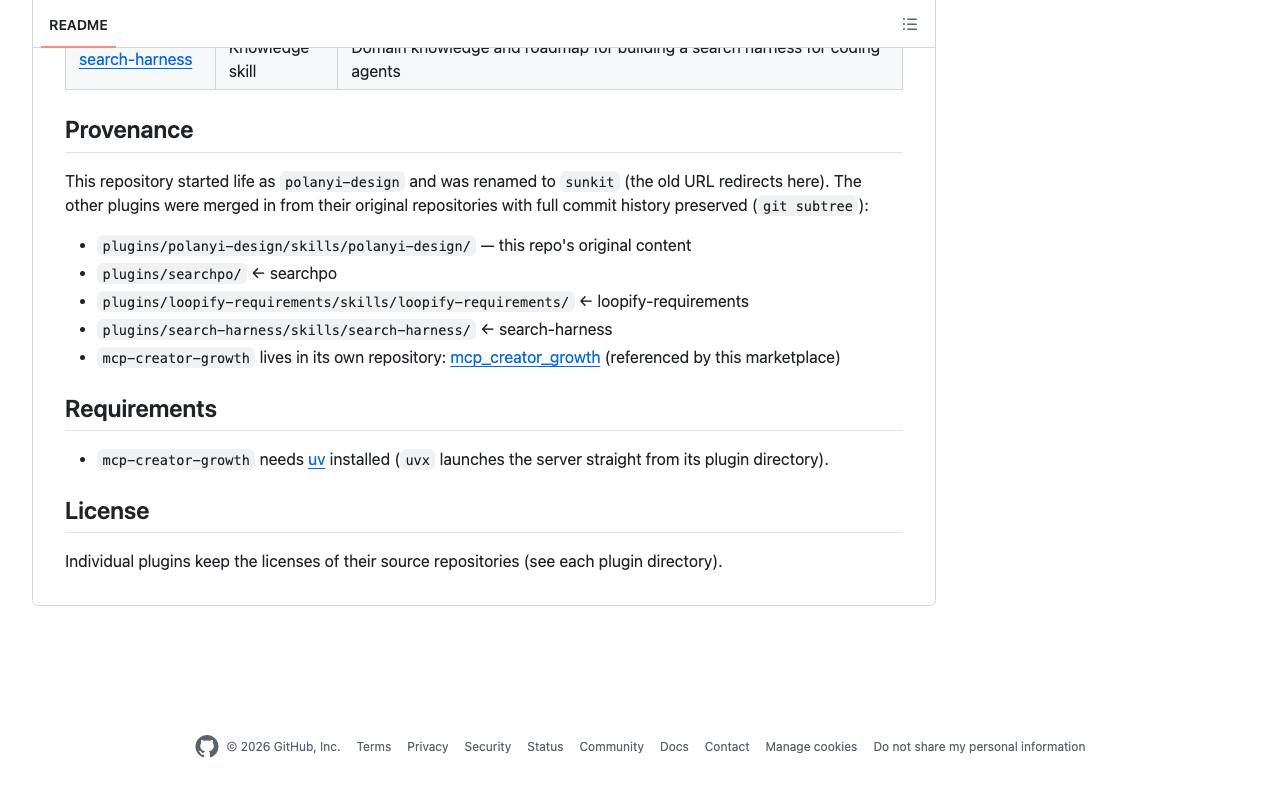The height and width of the screenshot is (800, 1280).
Task: Check GitHub Status in footer
Action: pos(545,747)
